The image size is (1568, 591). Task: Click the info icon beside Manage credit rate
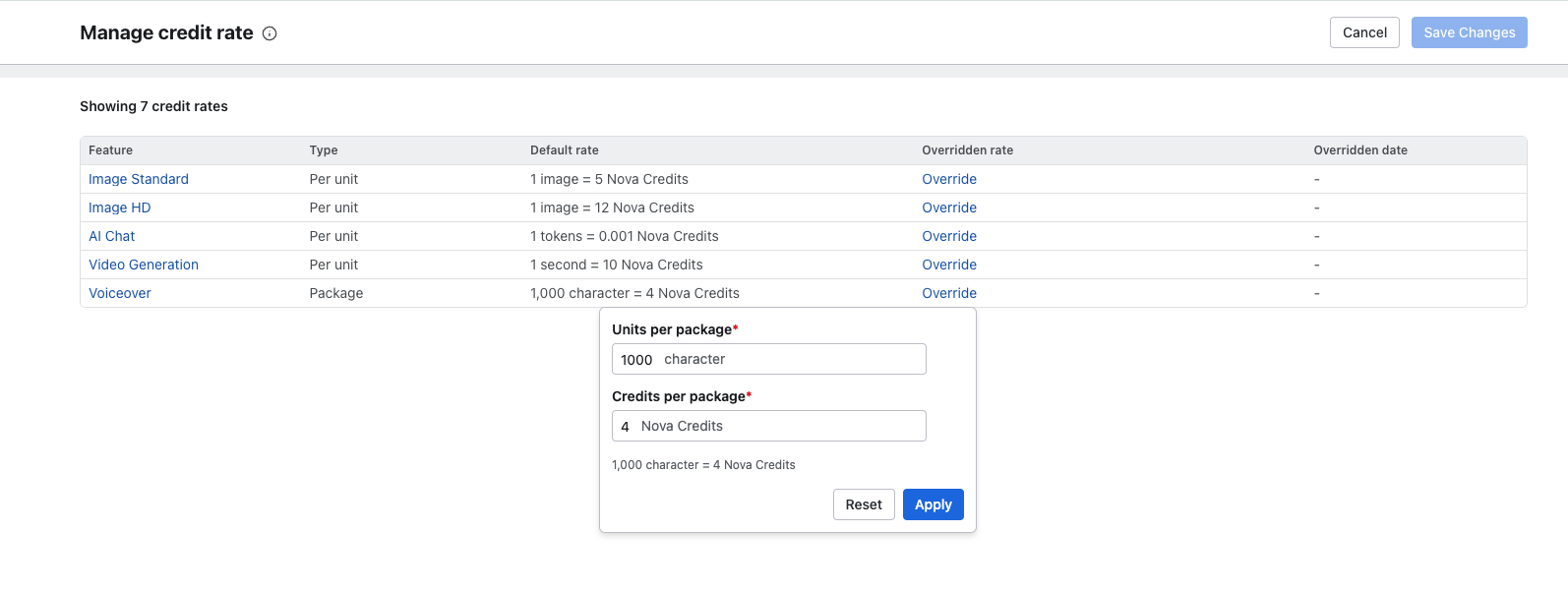tap(270, 33)
